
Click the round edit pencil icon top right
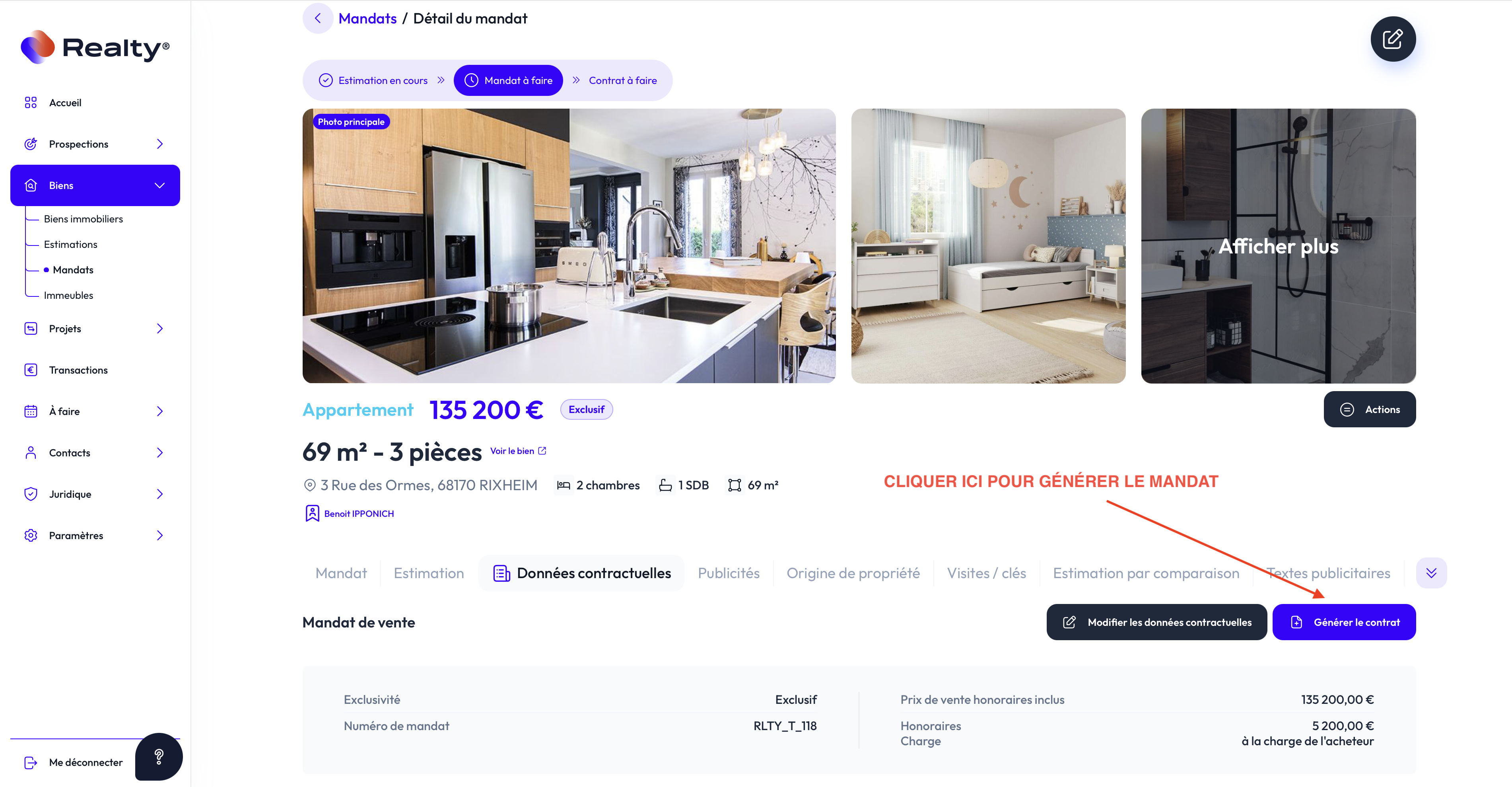point(1392,39)
